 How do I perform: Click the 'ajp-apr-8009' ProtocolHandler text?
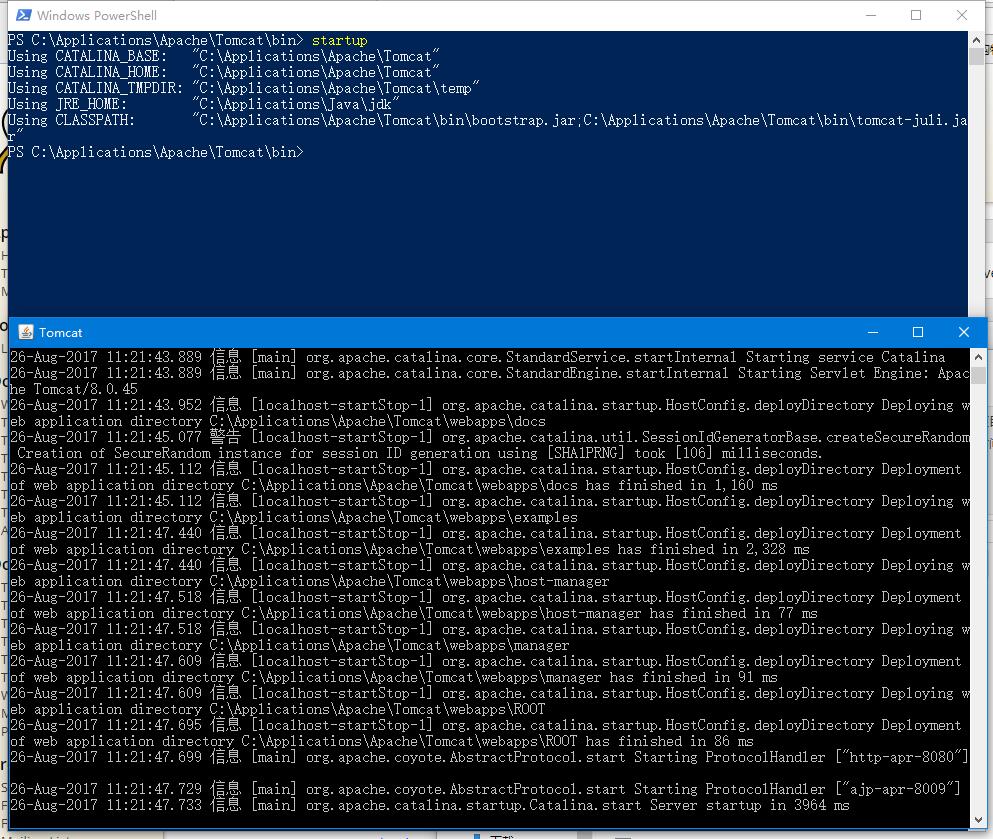point(898,789)
